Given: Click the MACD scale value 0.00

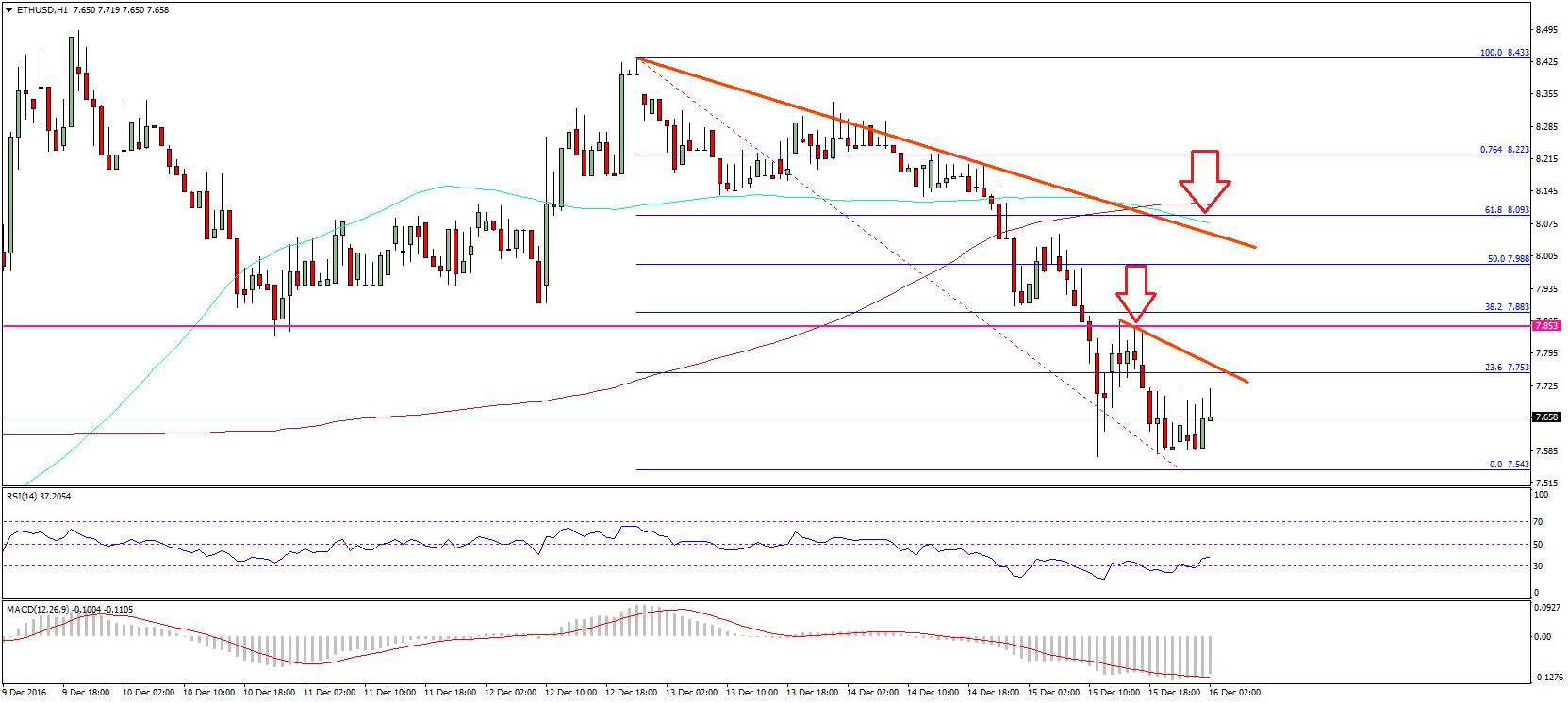Looking at the screenshot, I should coord(1543,637).
